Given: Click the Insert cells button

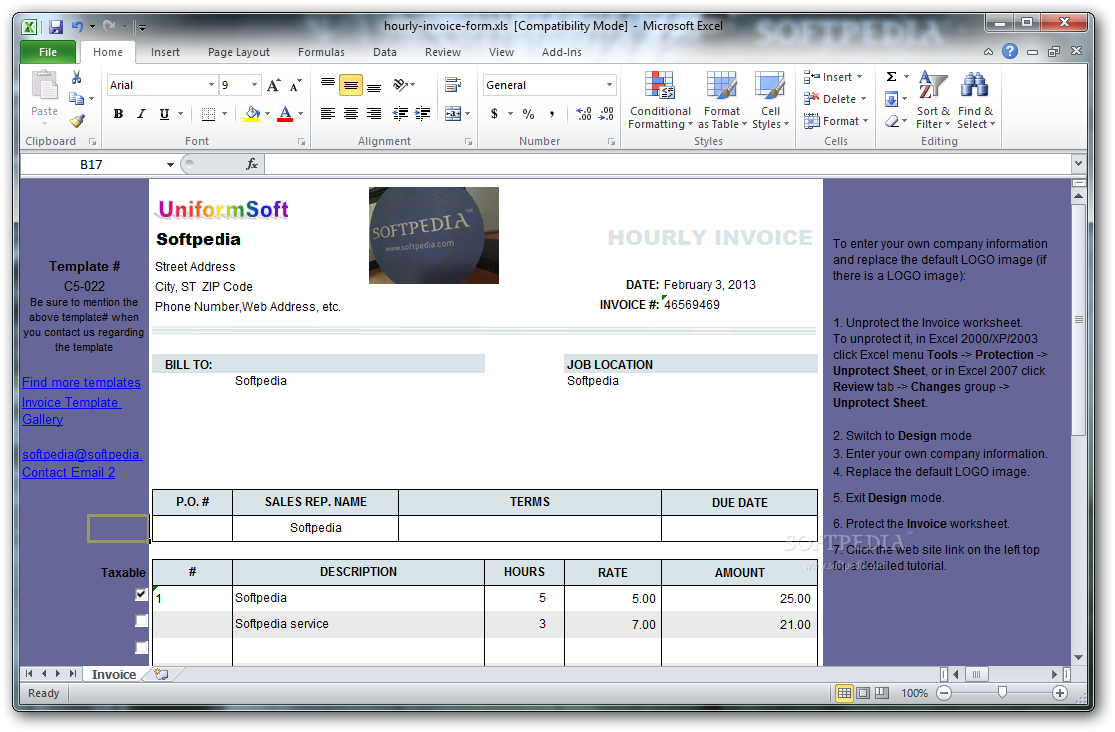Looking at the screenshot, I should tap(831, 77).
